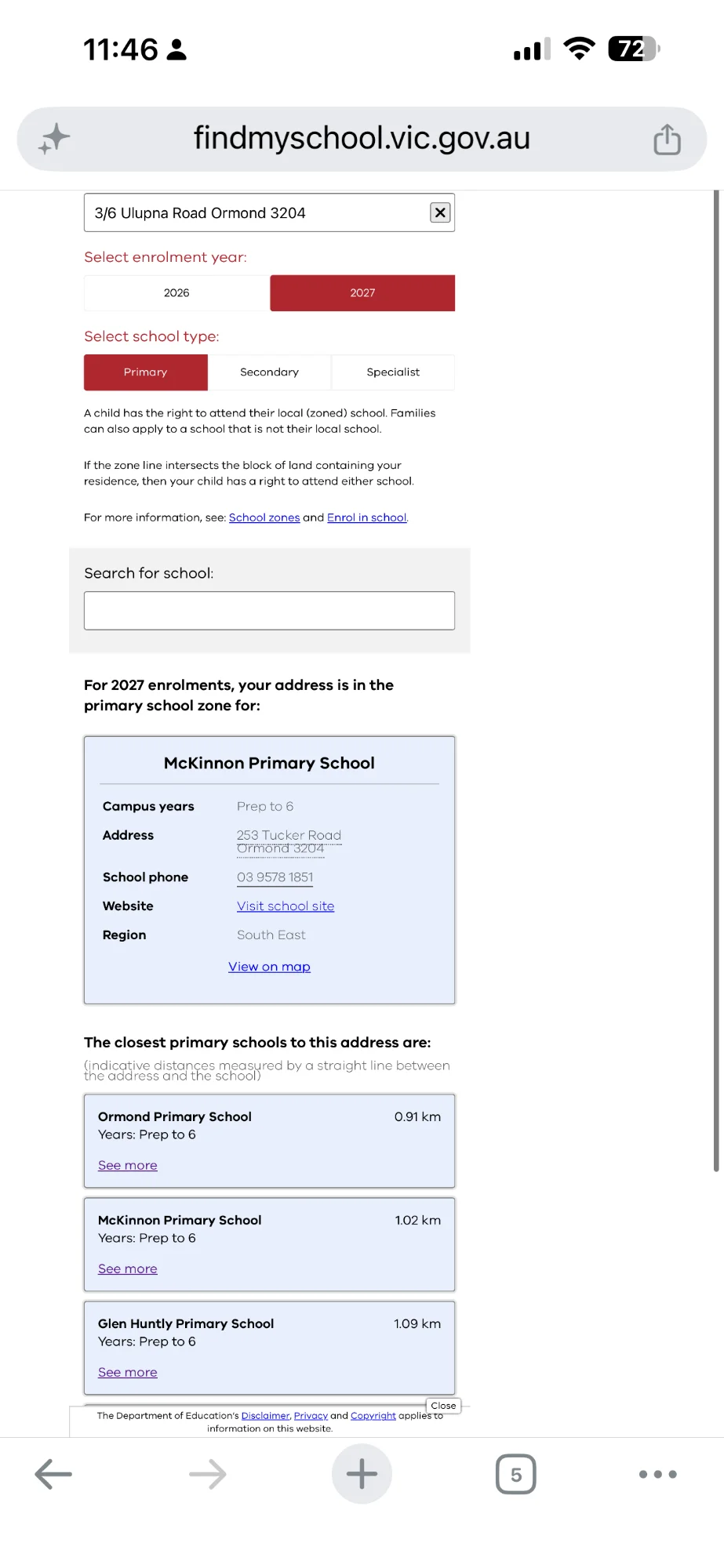Switch to Secondary school type
Screen dimensions: 724x1568
(x=269, y=372)
